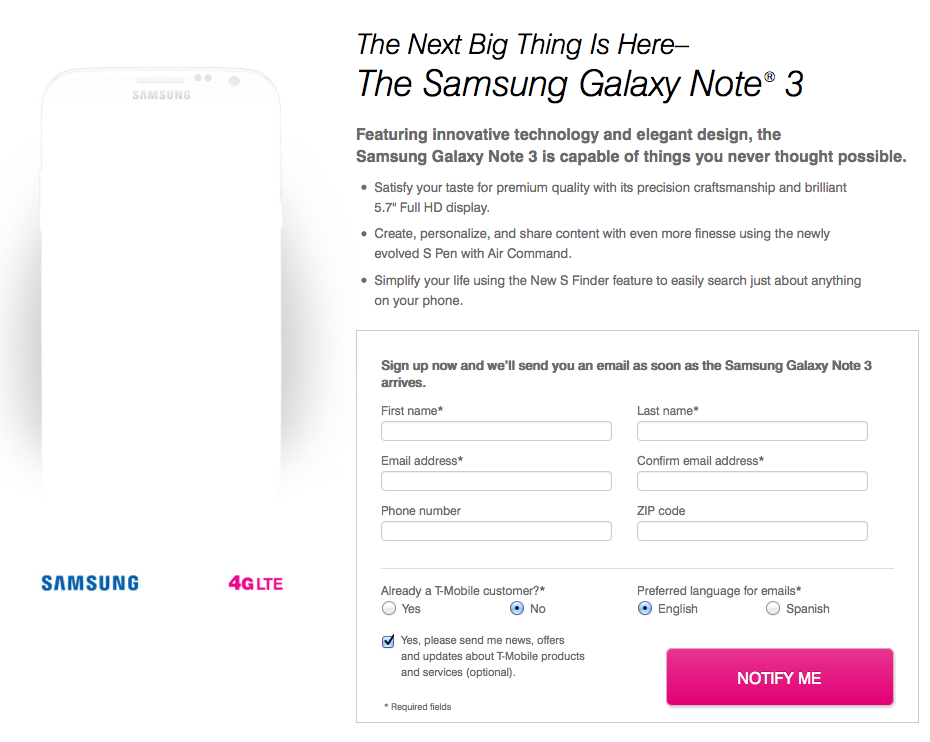This screenshot has height=742, width=930.
Task: Click the magenta 4G LTE logo
Action: (255, 583)
